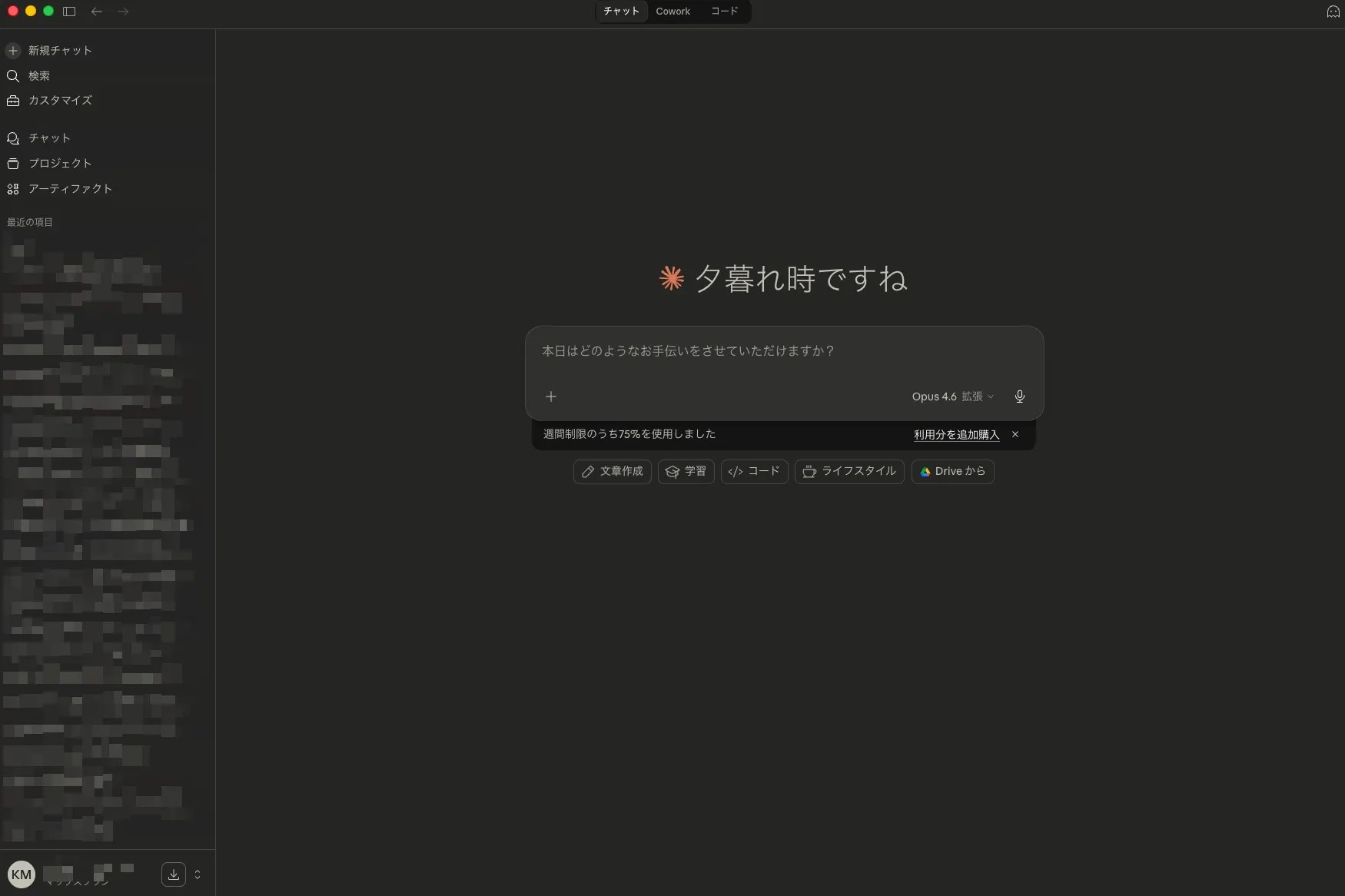Click the message input field
The width and height of the screenshot is (1345, 896).
[784, 351]
